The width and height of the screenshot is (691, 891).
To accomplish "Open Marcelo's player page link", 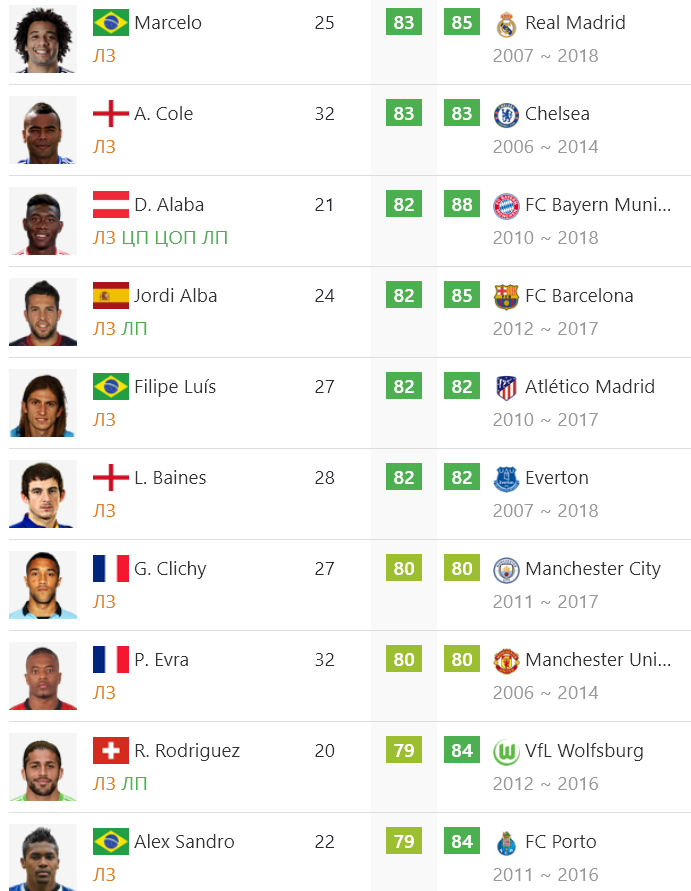I will (168, 23).
